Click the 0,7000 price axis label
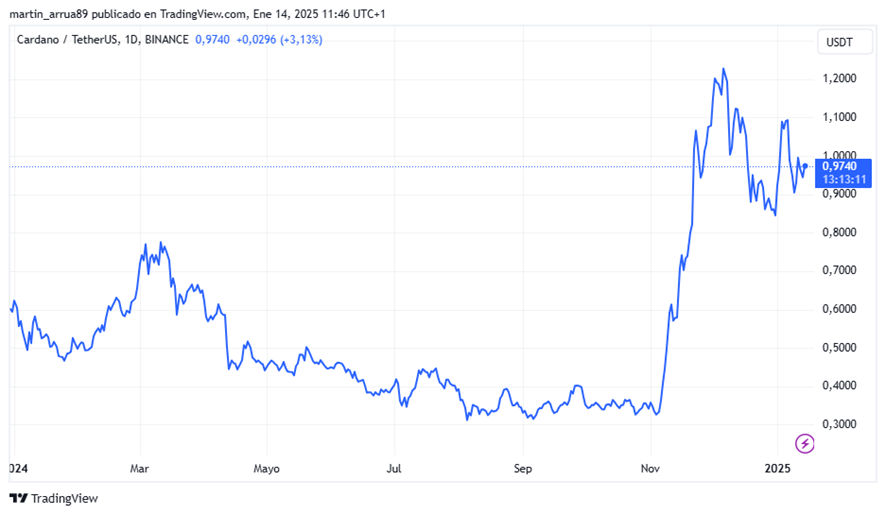Screen dimensions: 886x515 pyautogui.click(x=839, y=270)
